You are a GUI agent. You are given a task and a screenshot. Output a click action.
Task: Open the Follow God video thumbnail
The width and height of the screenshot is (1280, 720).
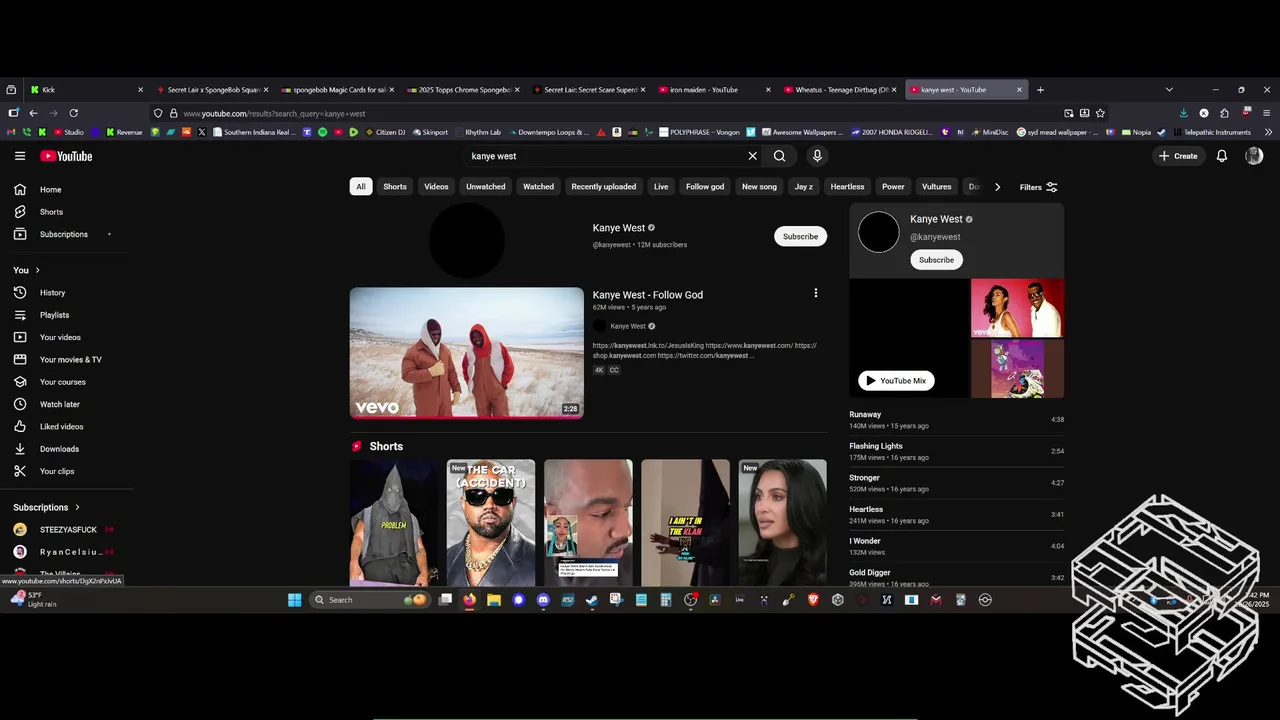(466, 353)
